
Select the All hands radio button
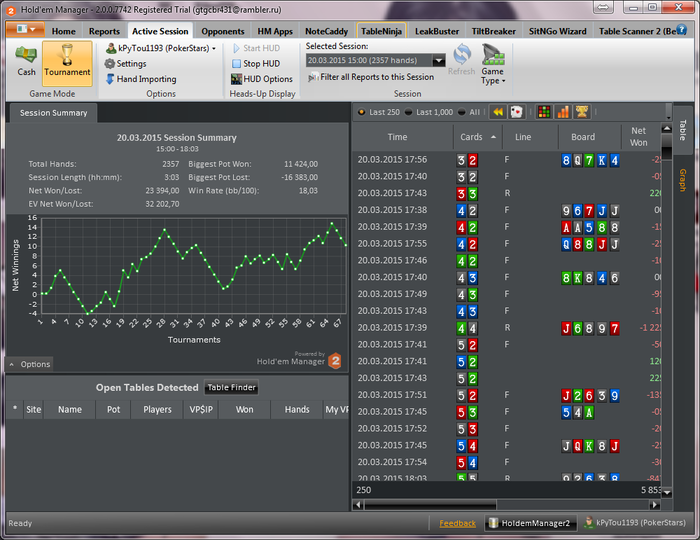tap(469, 112)
